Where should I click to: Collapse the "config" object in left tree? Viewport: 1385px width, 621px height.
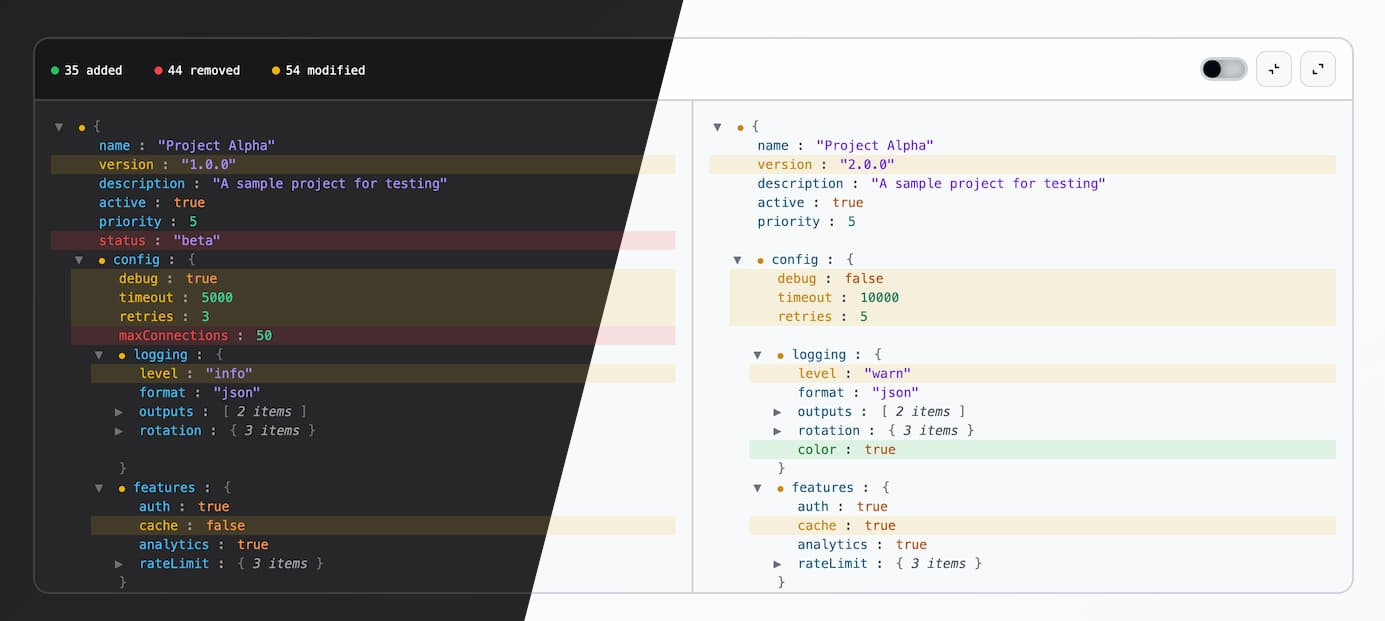(79, 259)
